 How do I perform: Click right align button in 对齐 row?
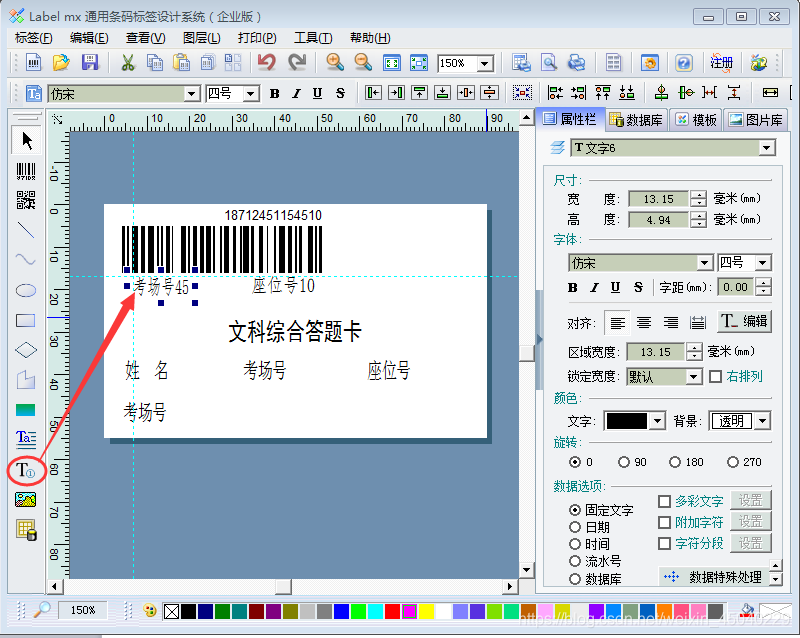(x=671, y=323)
